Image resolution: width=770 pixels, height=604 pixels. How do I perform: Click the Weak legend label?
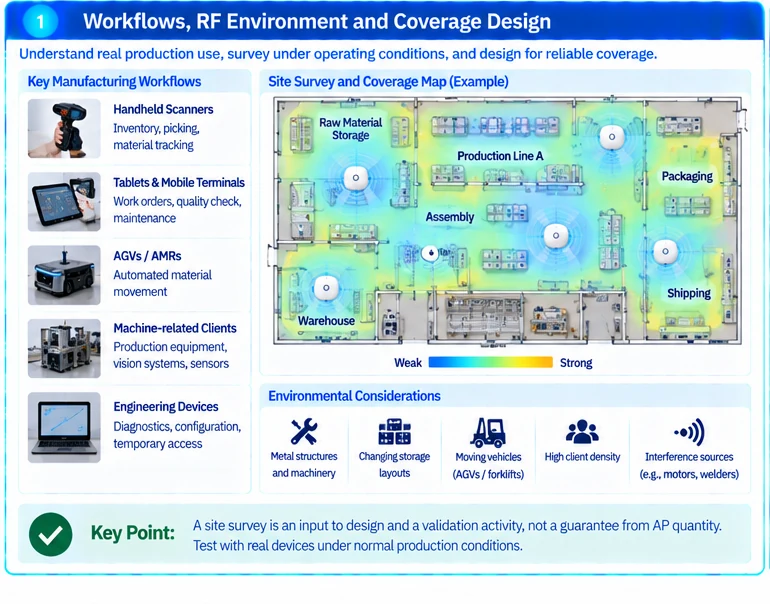pyautogui.click(x=408, y=363)
